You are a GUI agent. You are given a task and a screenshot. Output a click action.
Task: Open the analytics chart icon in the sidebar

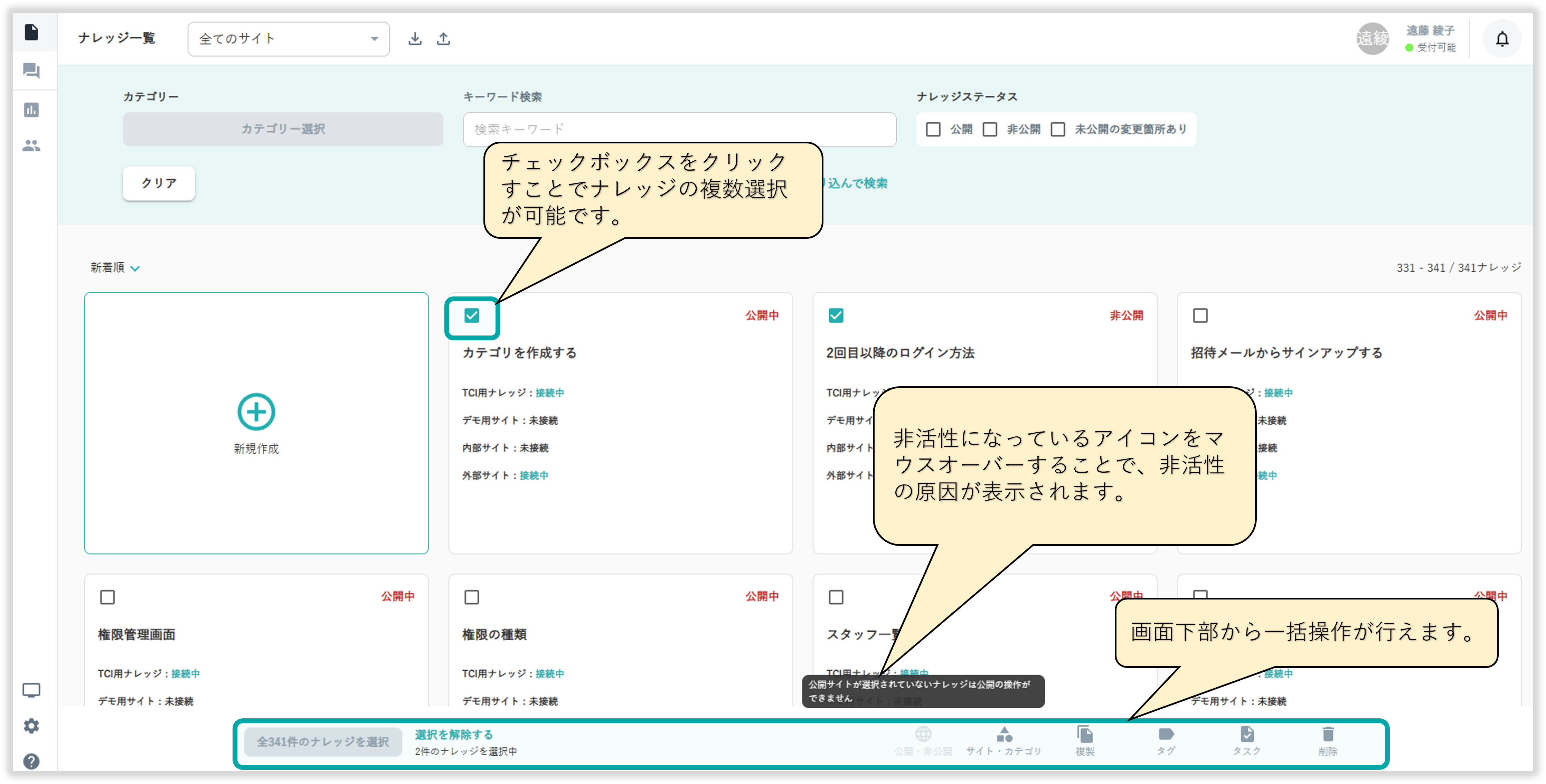[31, 110]
